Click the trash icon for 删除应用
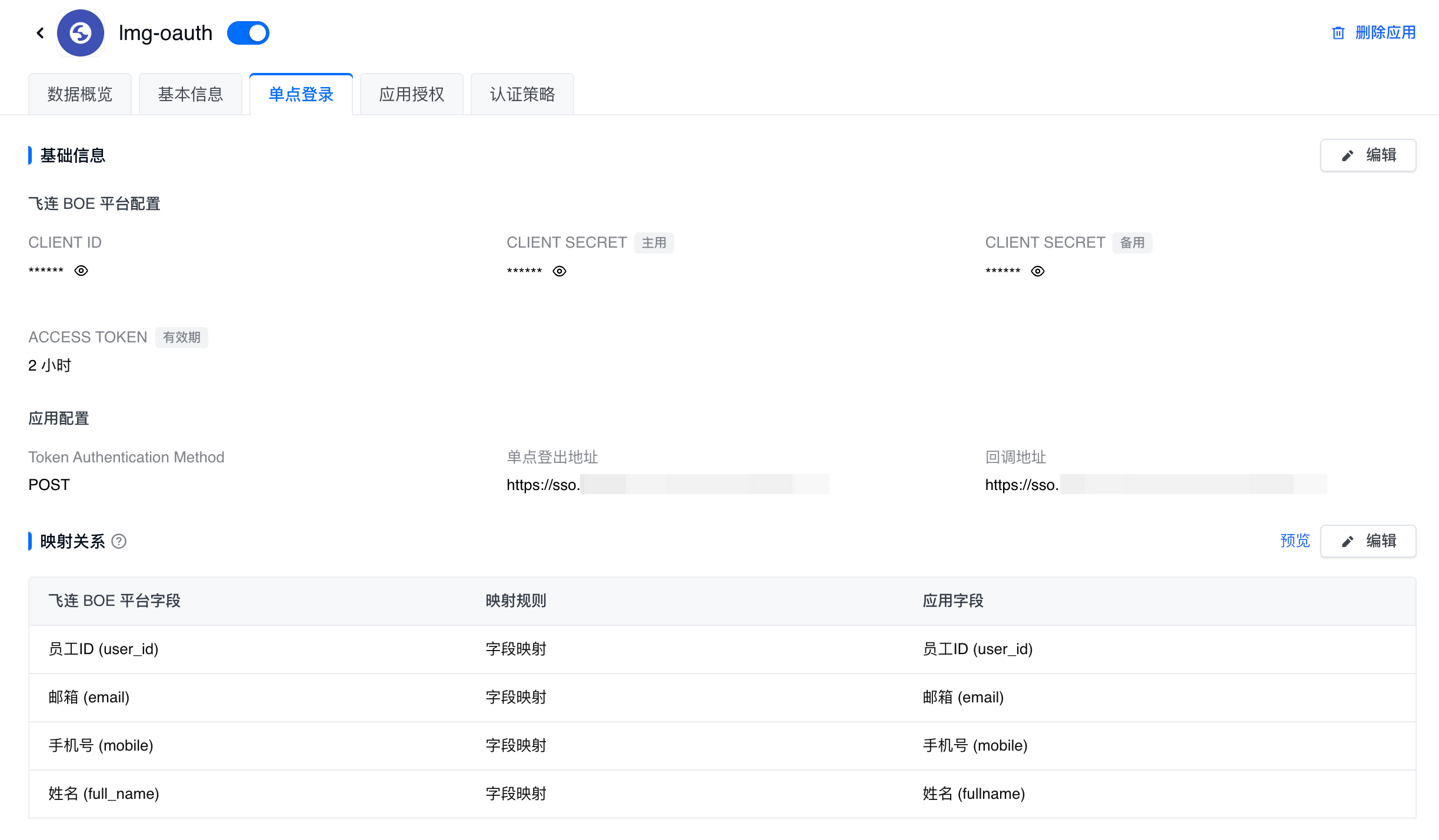Screen dimensions: 1439x840 pos(1338,33)
